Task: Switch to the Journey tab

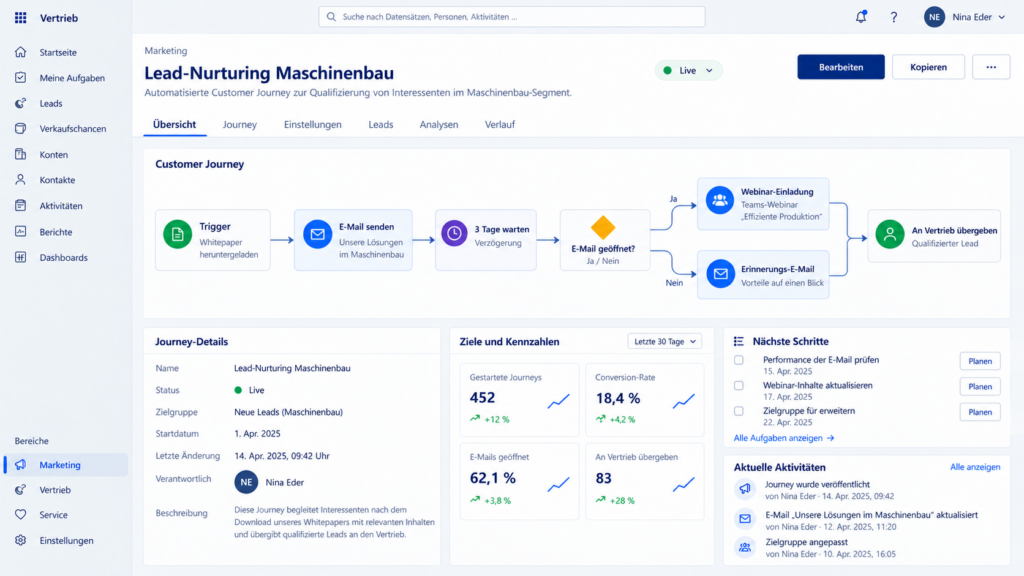Action: 240,124
